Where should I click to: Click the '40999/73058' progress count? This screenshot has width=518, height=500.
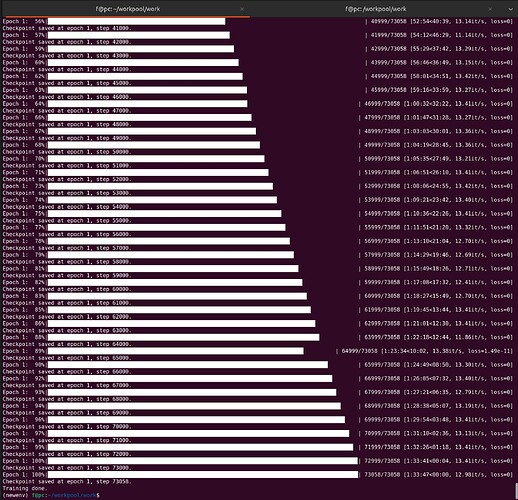pyautogui.click(x=389, y=21)
